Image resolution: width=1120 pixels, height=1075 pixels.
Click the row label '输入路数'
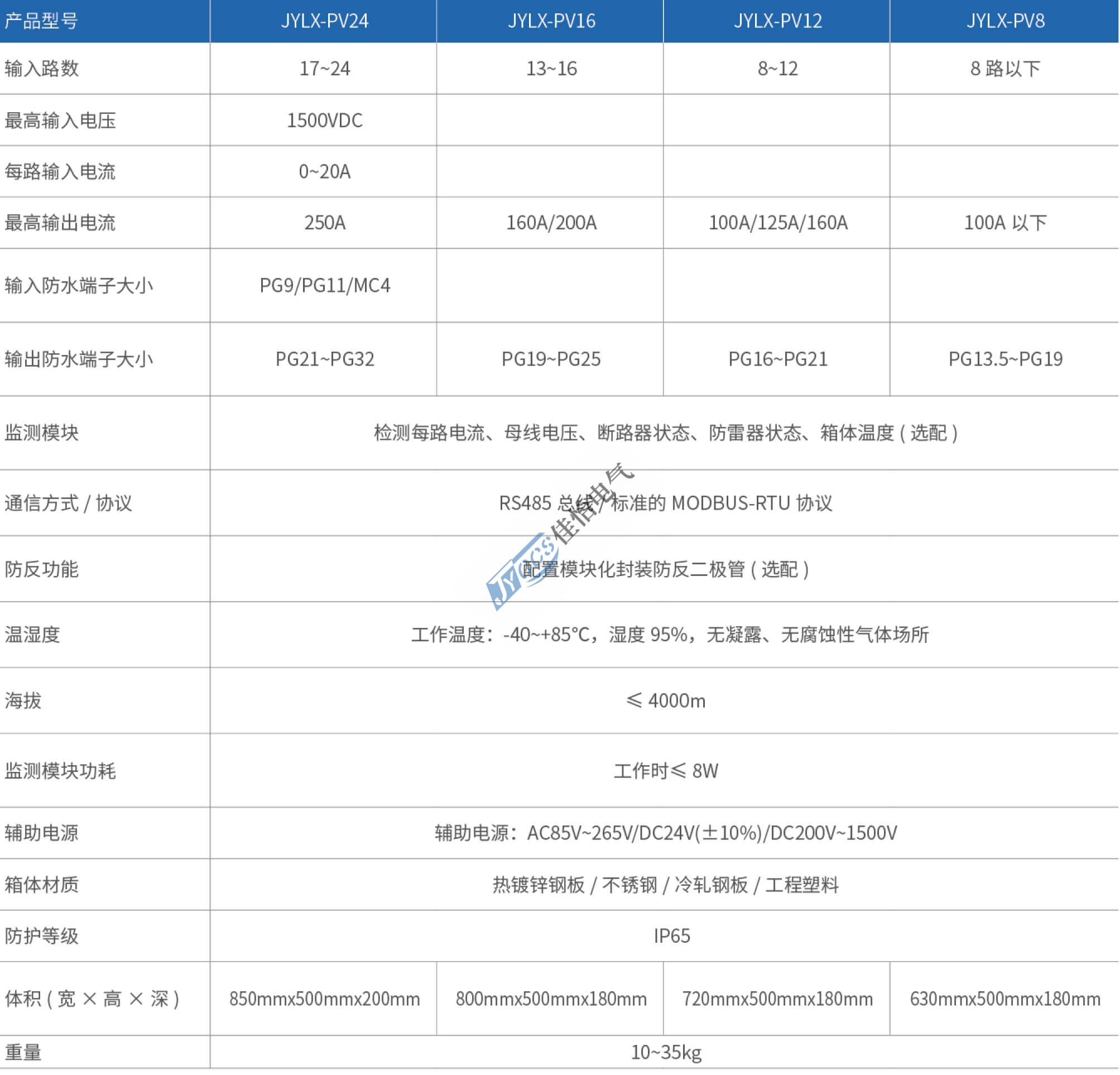[x=42, y=69]
